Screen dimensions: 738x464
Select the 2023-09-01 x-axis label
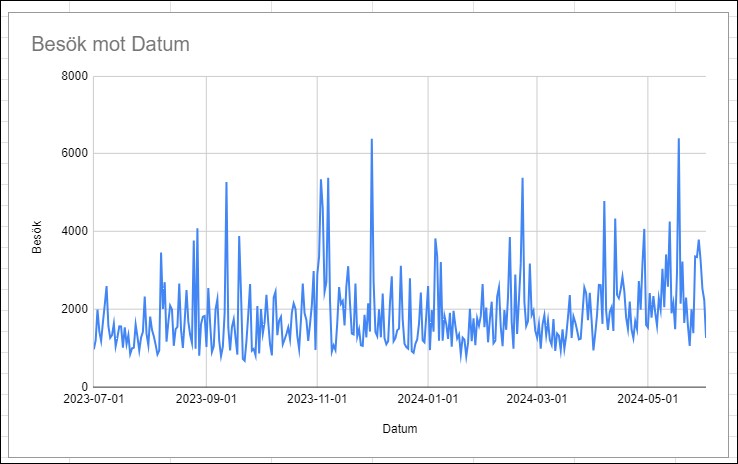point(206,398)
